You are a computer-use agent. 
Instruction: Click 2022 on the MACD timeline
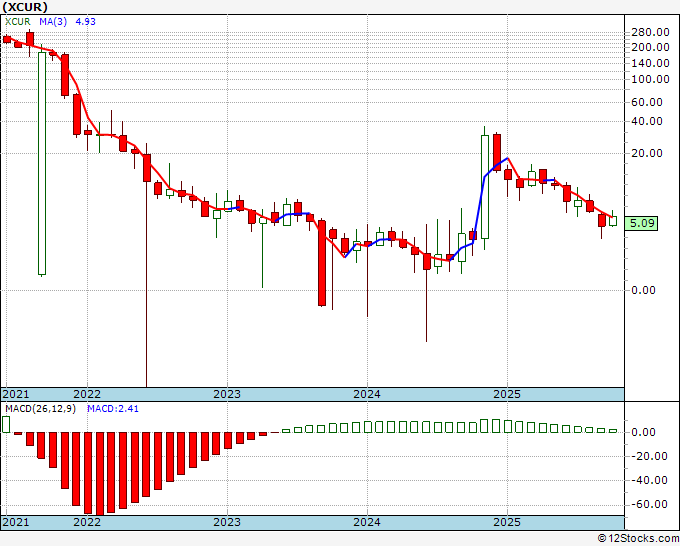click(87, 522)
